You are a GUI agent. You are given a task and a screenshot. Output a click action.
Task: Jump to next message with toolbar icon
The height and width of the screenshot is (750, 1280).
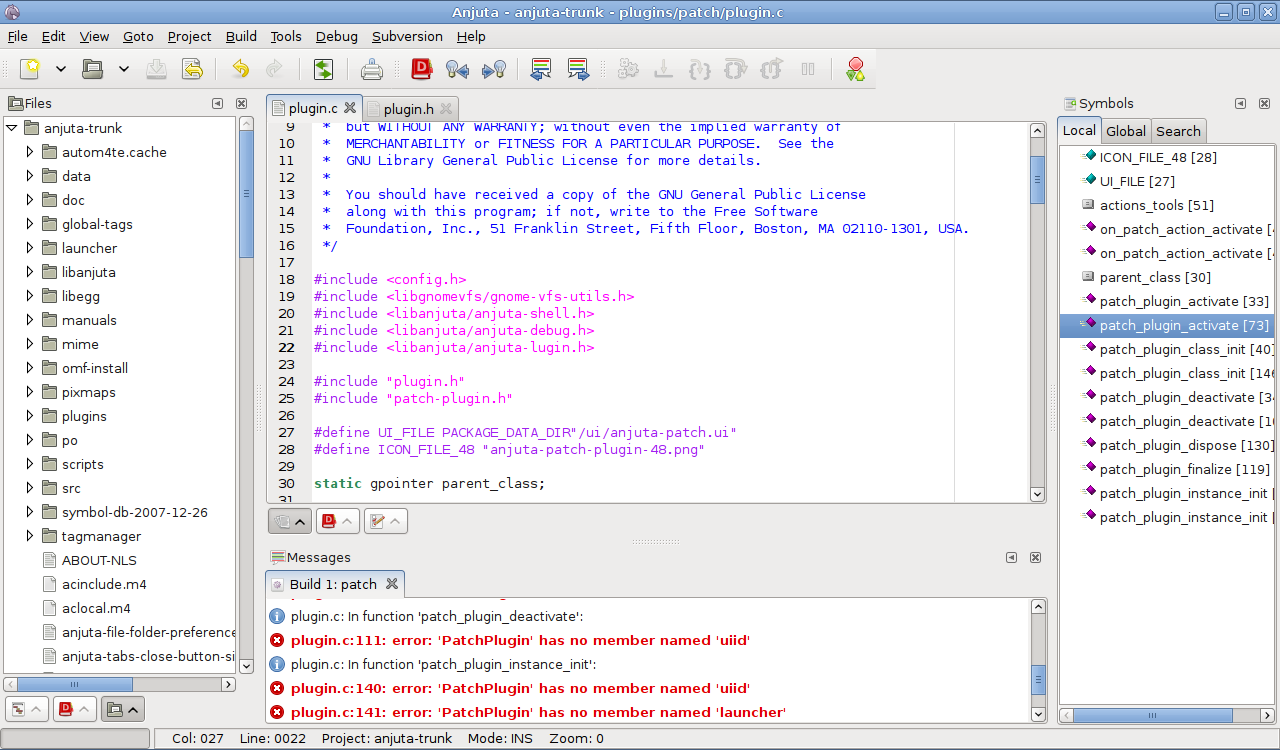pyautogui.click(x=578, y=68)
